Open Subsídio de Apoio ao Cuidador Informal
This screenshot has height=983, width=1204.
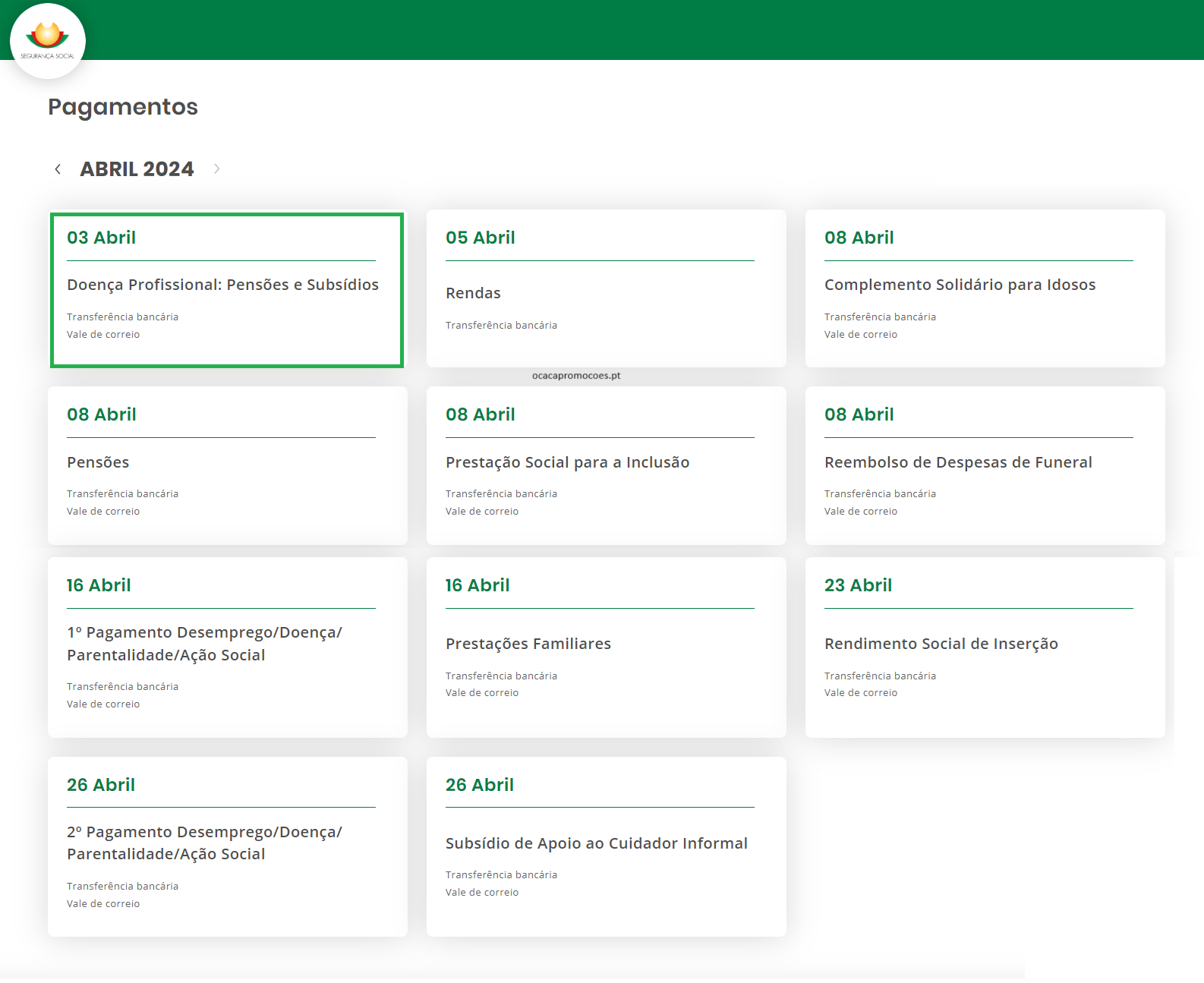click(596, 844)
